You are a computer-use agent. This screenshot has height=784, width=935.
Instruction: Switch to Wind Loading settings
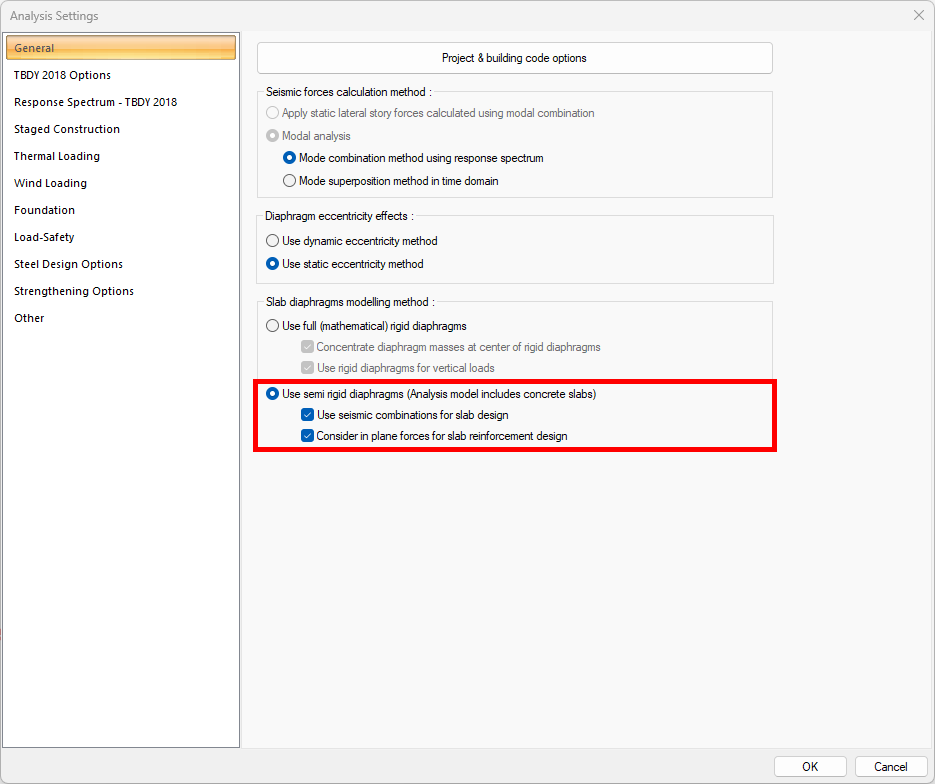point(50,183)
